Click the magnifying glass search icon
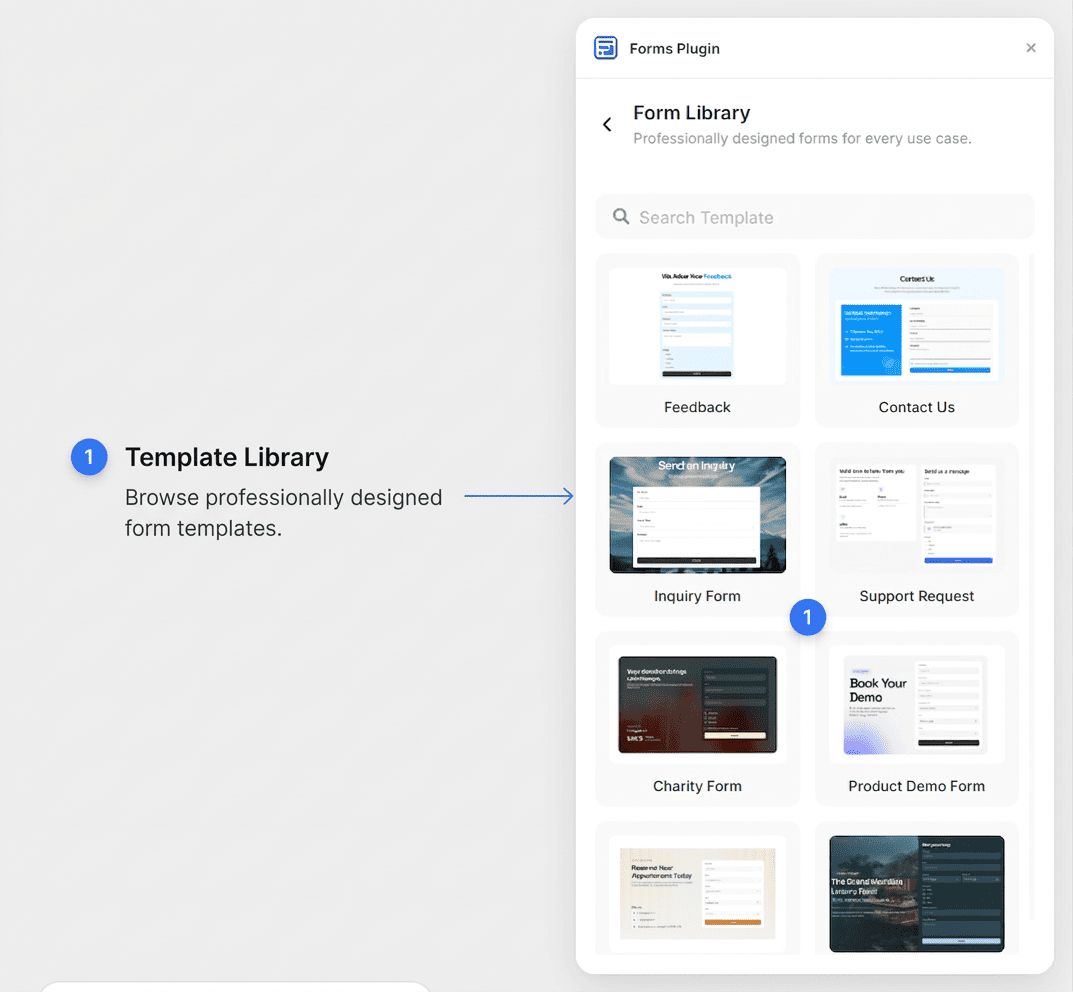Viewport: 1073px width, 992px height. tap(620, 216)
